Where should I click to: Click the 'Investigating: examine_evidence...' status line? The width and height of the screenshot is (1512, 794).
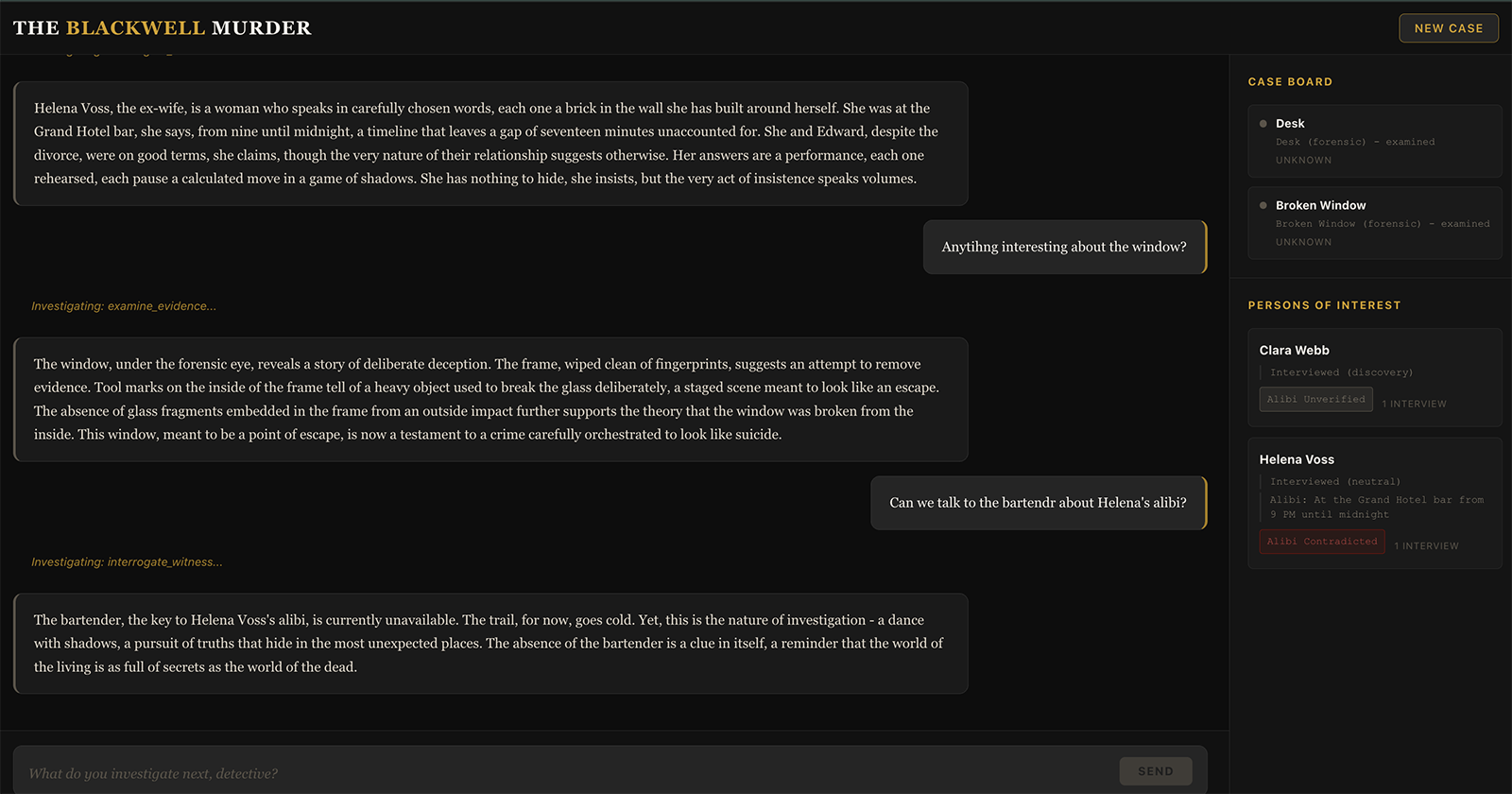click(x=124, y=306)
